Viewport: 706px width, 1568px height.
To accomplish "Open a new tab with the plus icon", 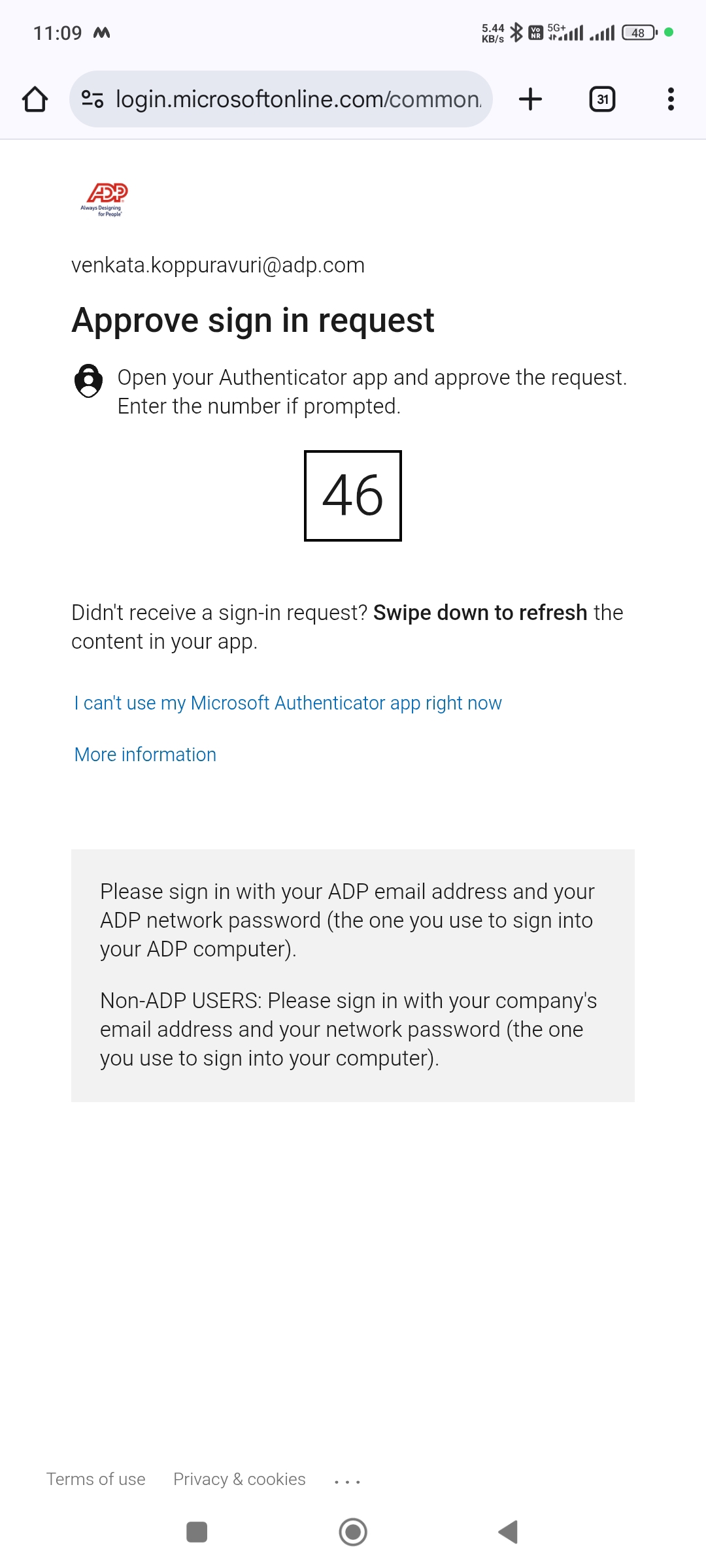I will coord(529,99).
